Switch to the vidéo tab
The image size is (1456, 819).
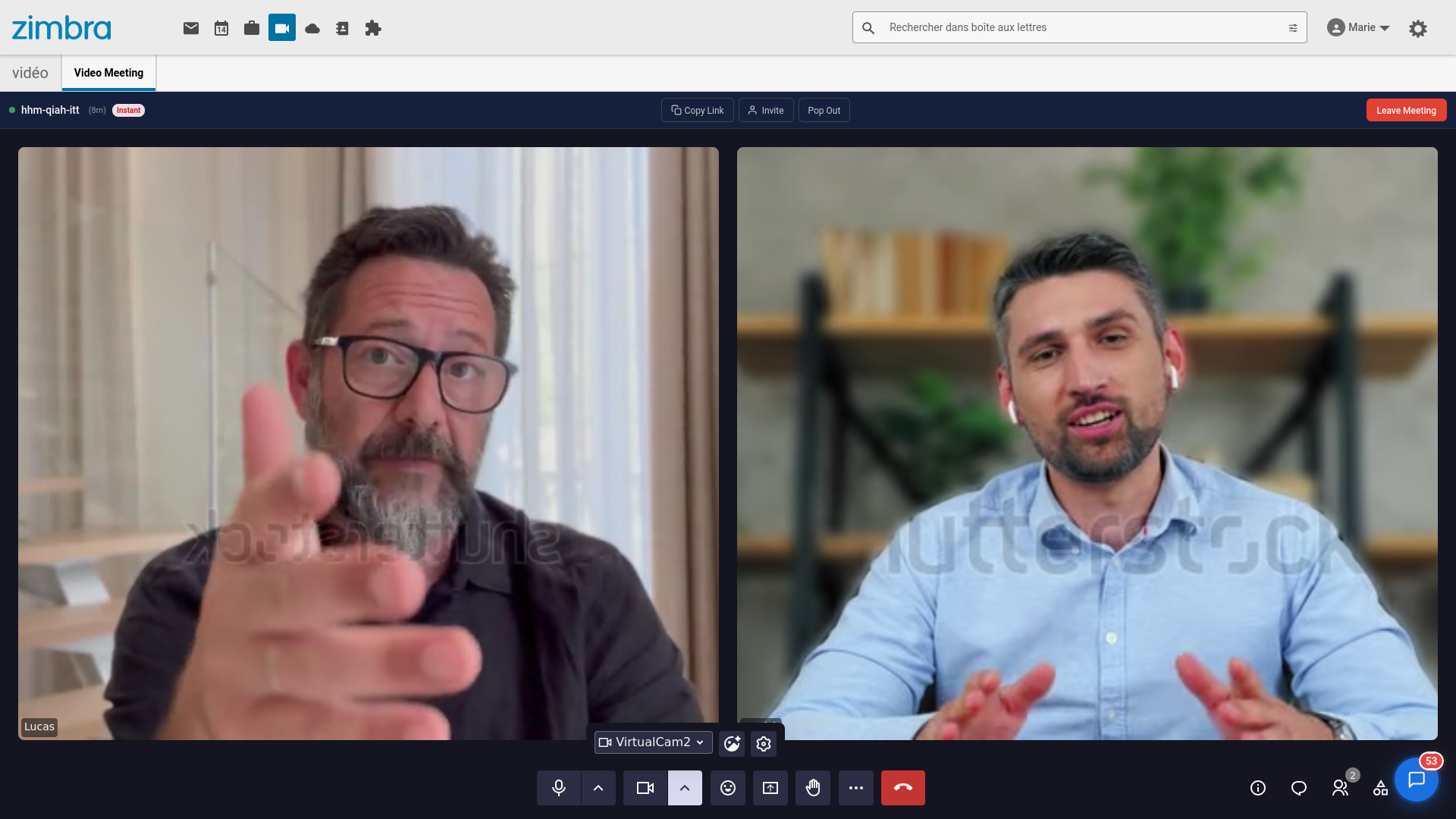coord(30,72)
